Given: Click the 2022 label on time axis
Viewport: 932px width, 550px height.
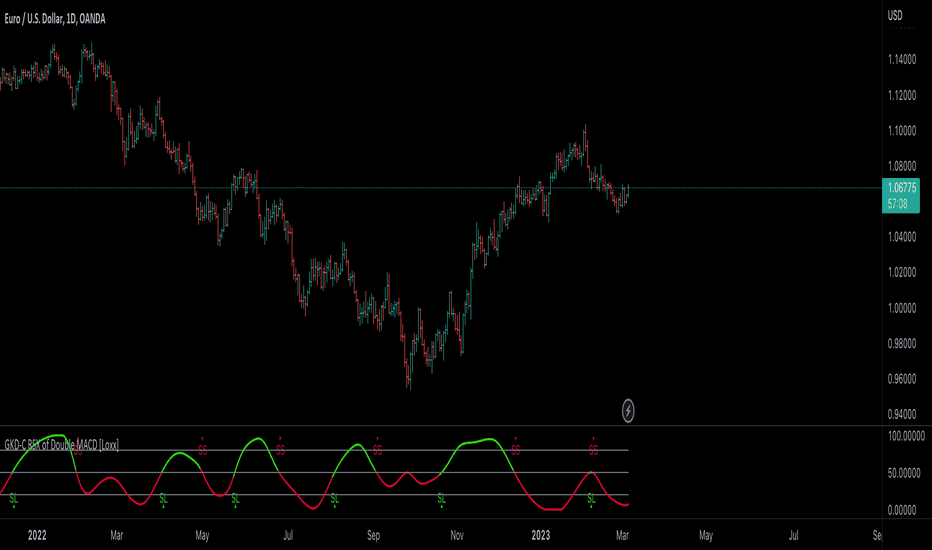Looking at the screenshot, I should (37, 535).
